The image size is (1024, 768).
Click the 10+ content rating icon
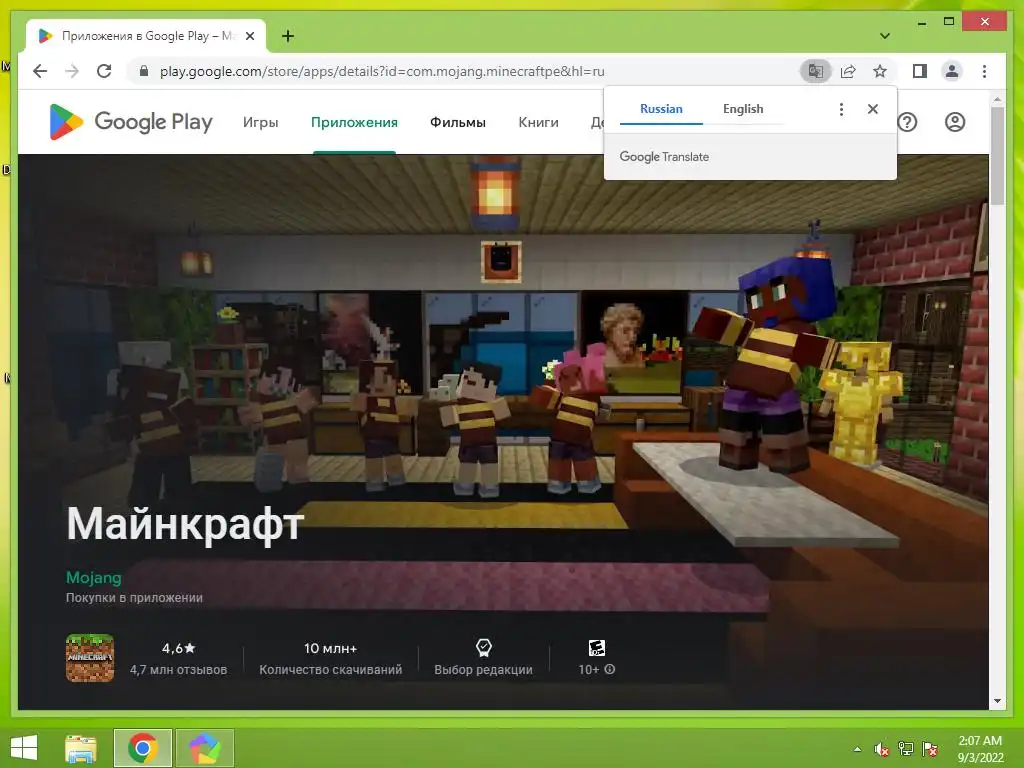click(x=596, y=648)
